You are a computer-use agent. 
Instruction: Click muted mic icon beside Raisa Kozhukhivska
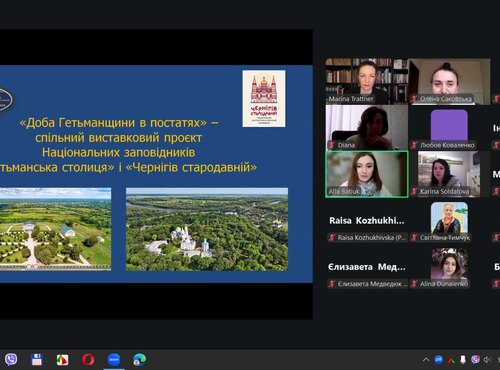pyautogui.click(x=332, y=237)
